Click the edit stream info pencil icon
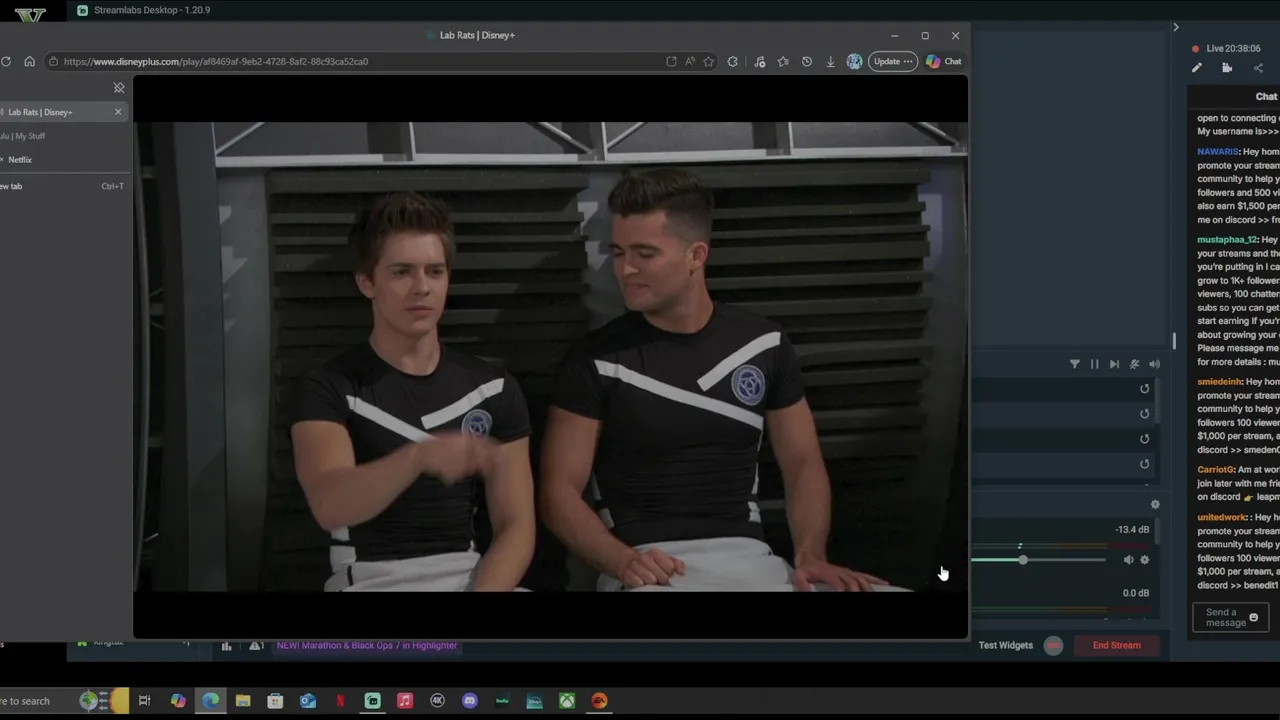This screenshot has width=1280, height=720. pos(1197,68)
